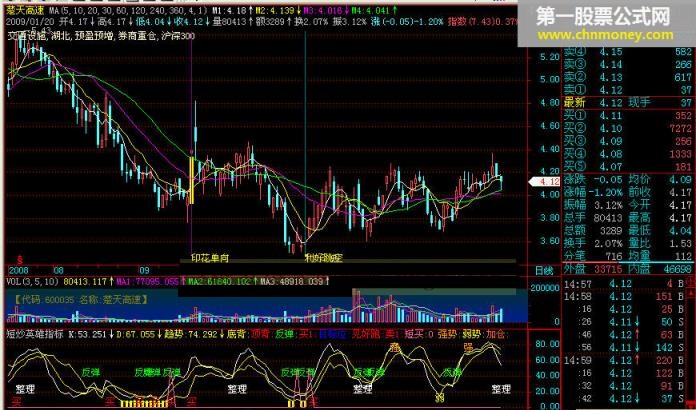696x410 pixels.
Task: Click the yellow 最新 latest price label
Action: [574, 103]
